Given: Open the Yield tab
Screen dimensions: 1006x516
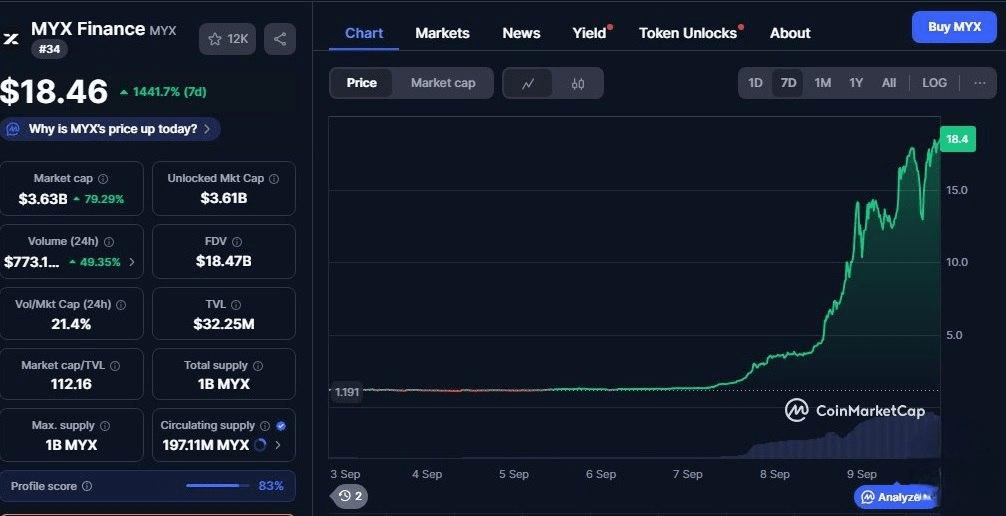Looking at the screenshot, I should point(590,33).
